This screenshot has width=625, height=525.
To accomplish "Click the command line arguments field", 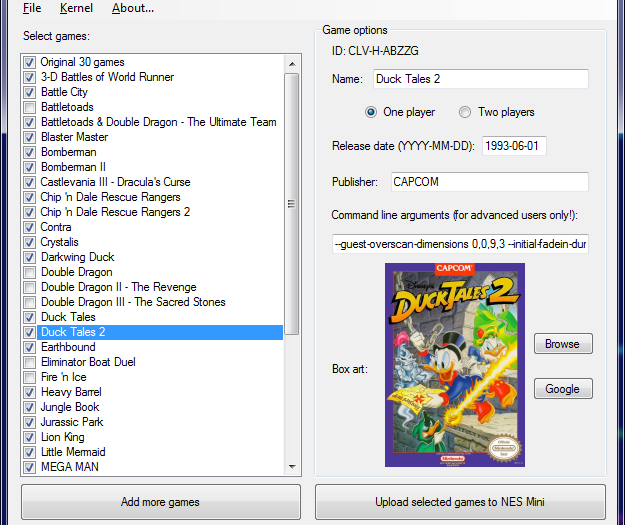I will 460,244.
